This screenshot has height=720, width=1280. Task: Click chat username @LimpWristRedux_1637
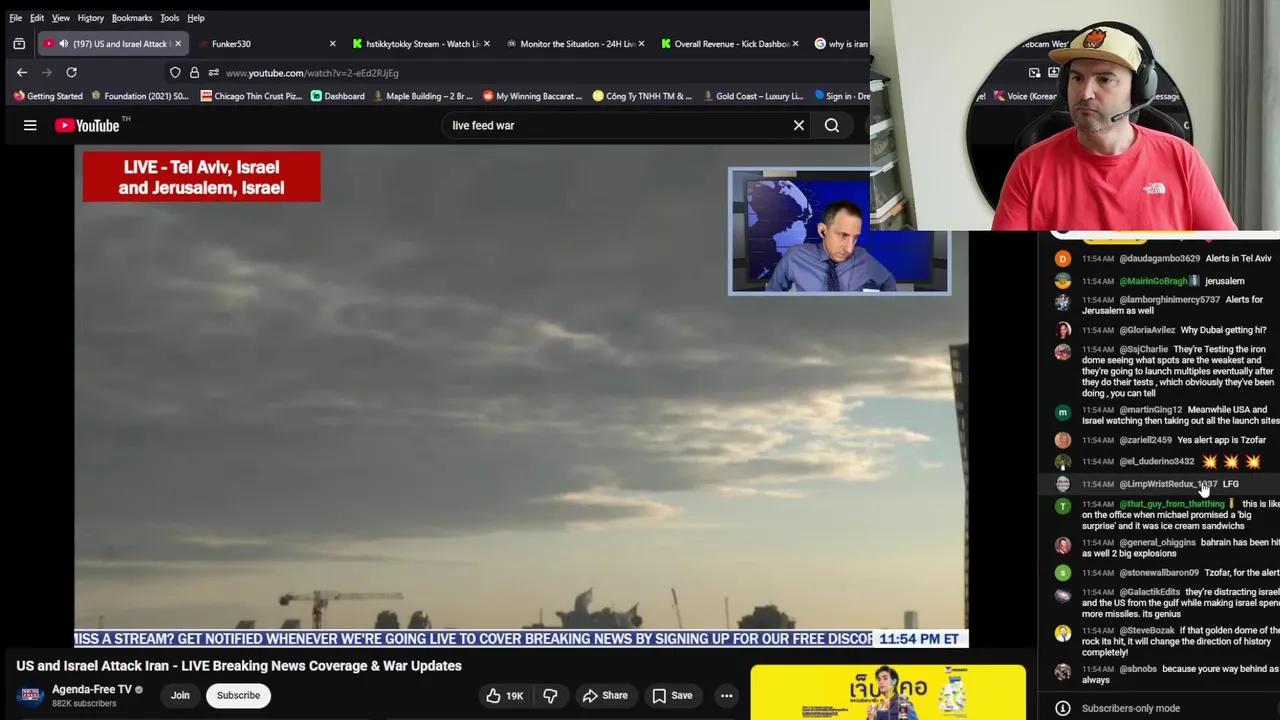click(x=1168, y=484)
